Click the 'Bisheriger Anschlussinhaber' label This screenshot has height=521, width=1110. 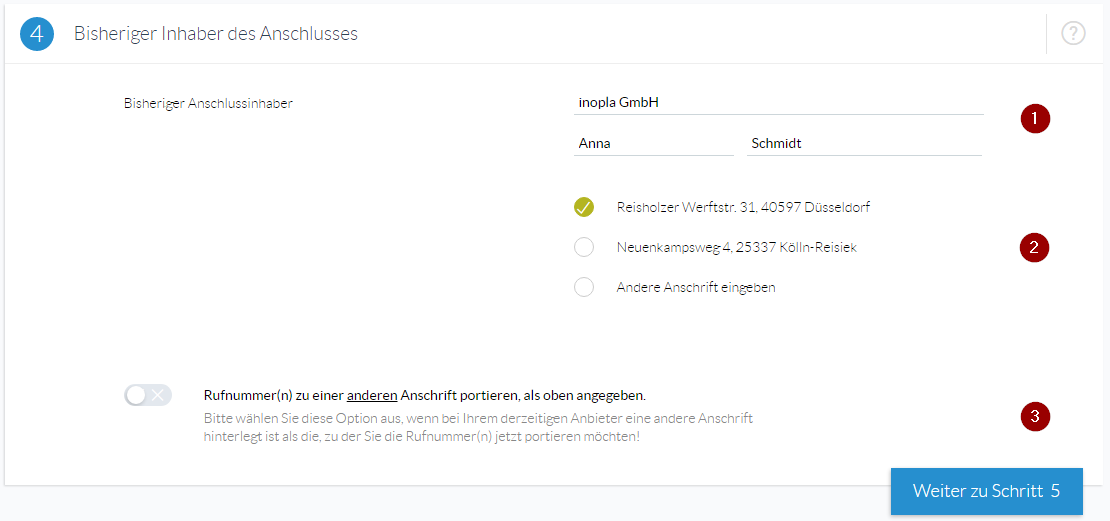[208, 103]
